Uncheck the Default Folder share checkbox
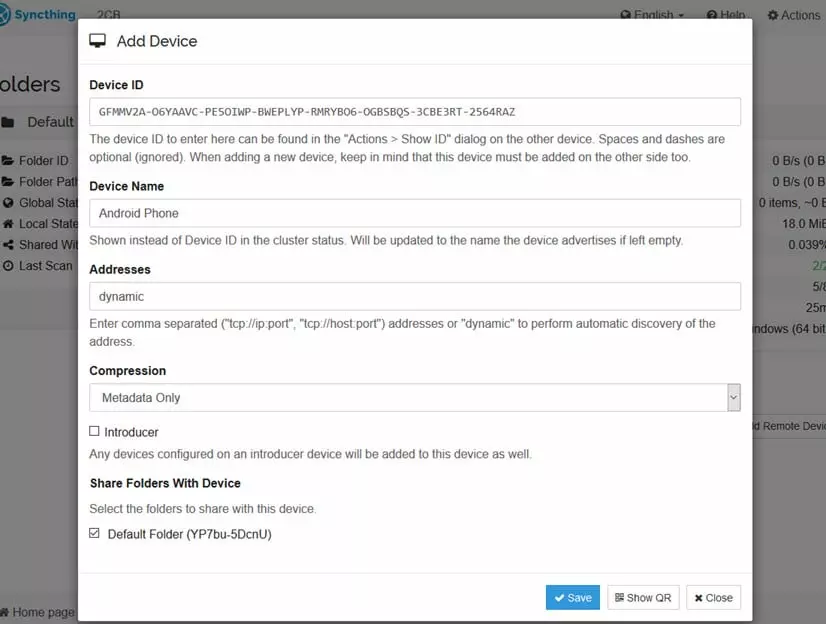 pos(95,534)
